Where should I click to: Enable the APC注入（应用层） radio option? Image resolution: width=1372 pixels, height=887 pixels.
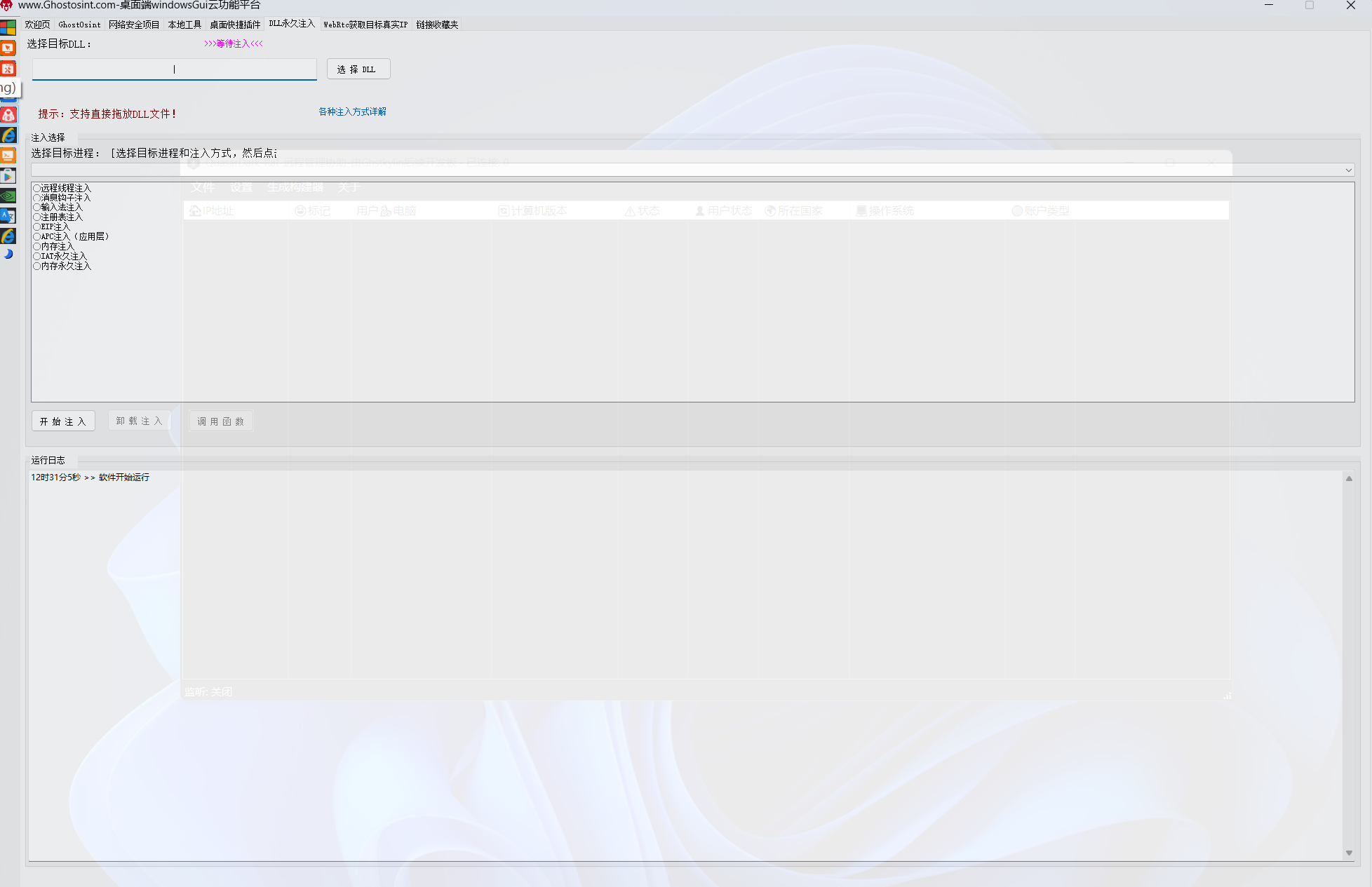coord(37,237)
